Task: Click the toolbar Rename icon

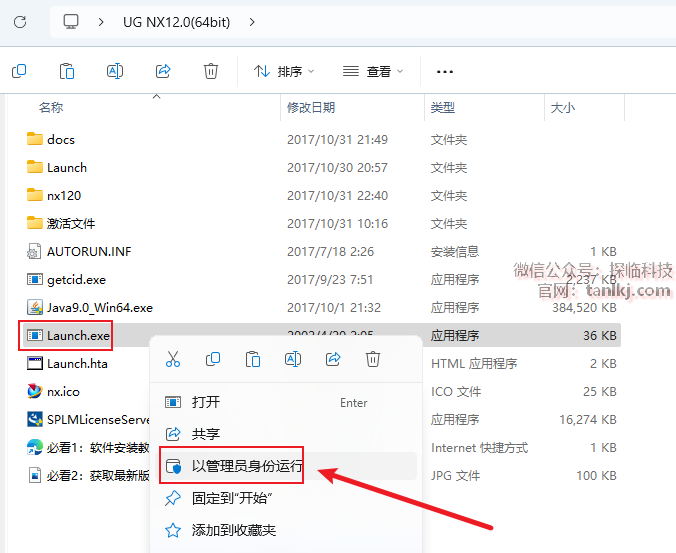Action: click(x=115, y=71)
